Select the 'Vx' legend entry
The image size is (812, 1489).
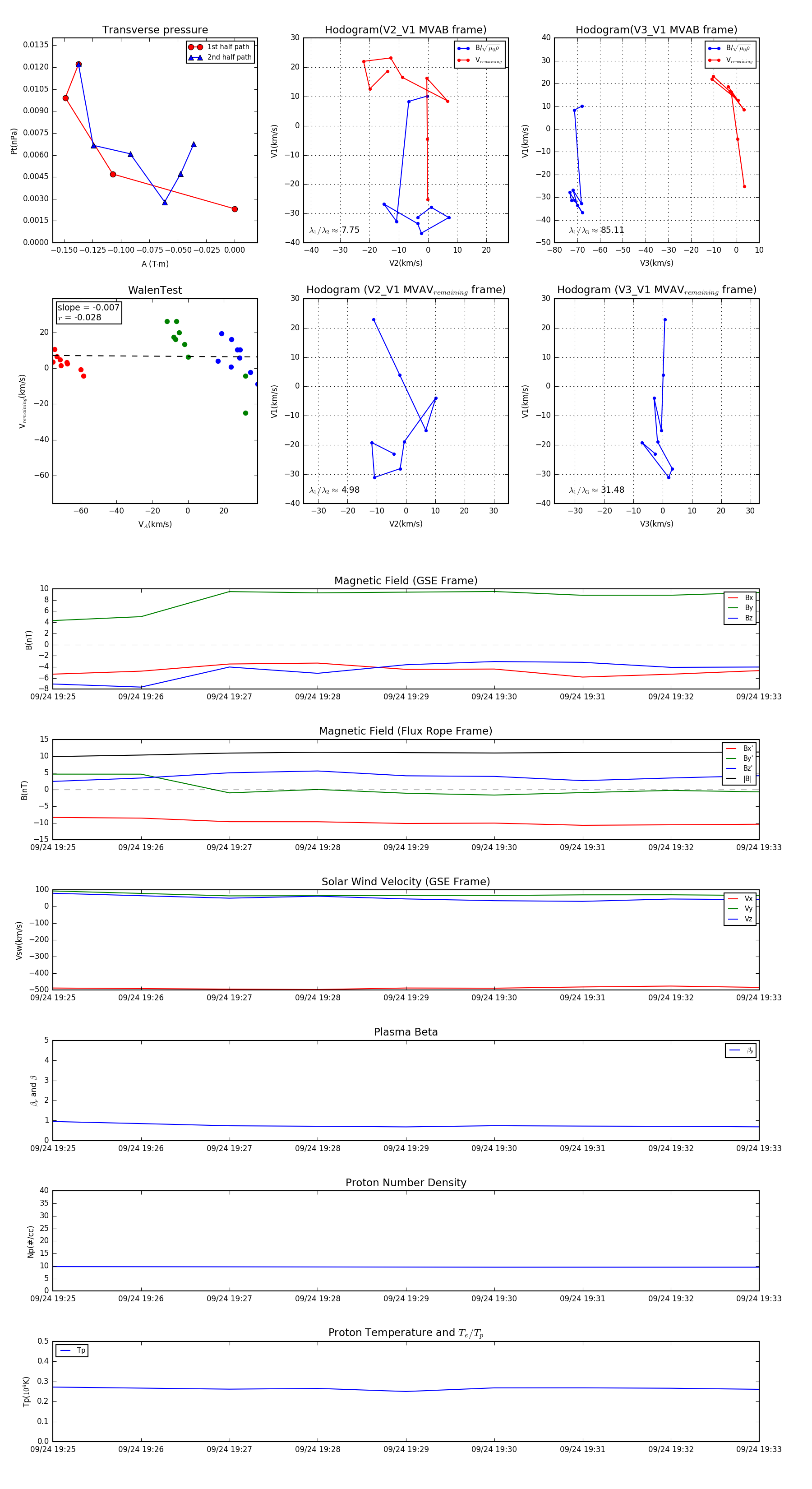pos(740,899)
